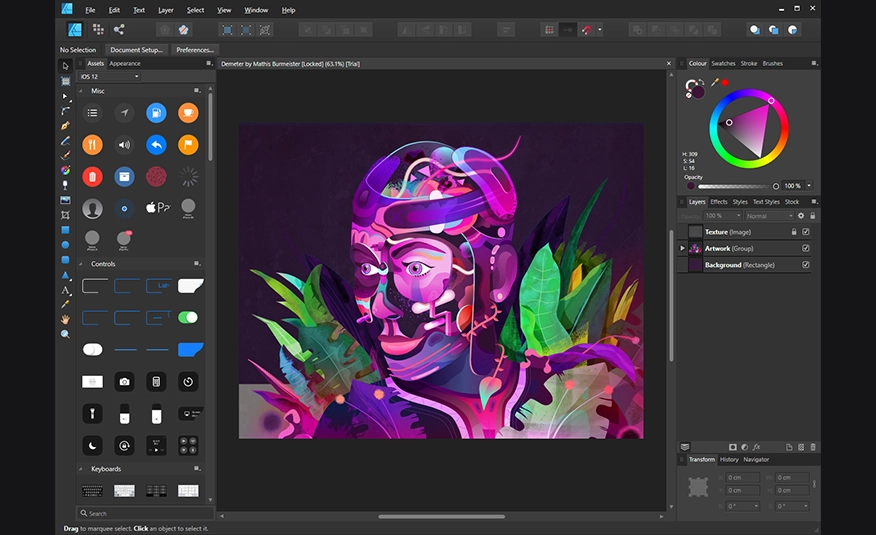Open the Window menu
The width and height of the screenshot is (876, 535).
coord(256,10)
